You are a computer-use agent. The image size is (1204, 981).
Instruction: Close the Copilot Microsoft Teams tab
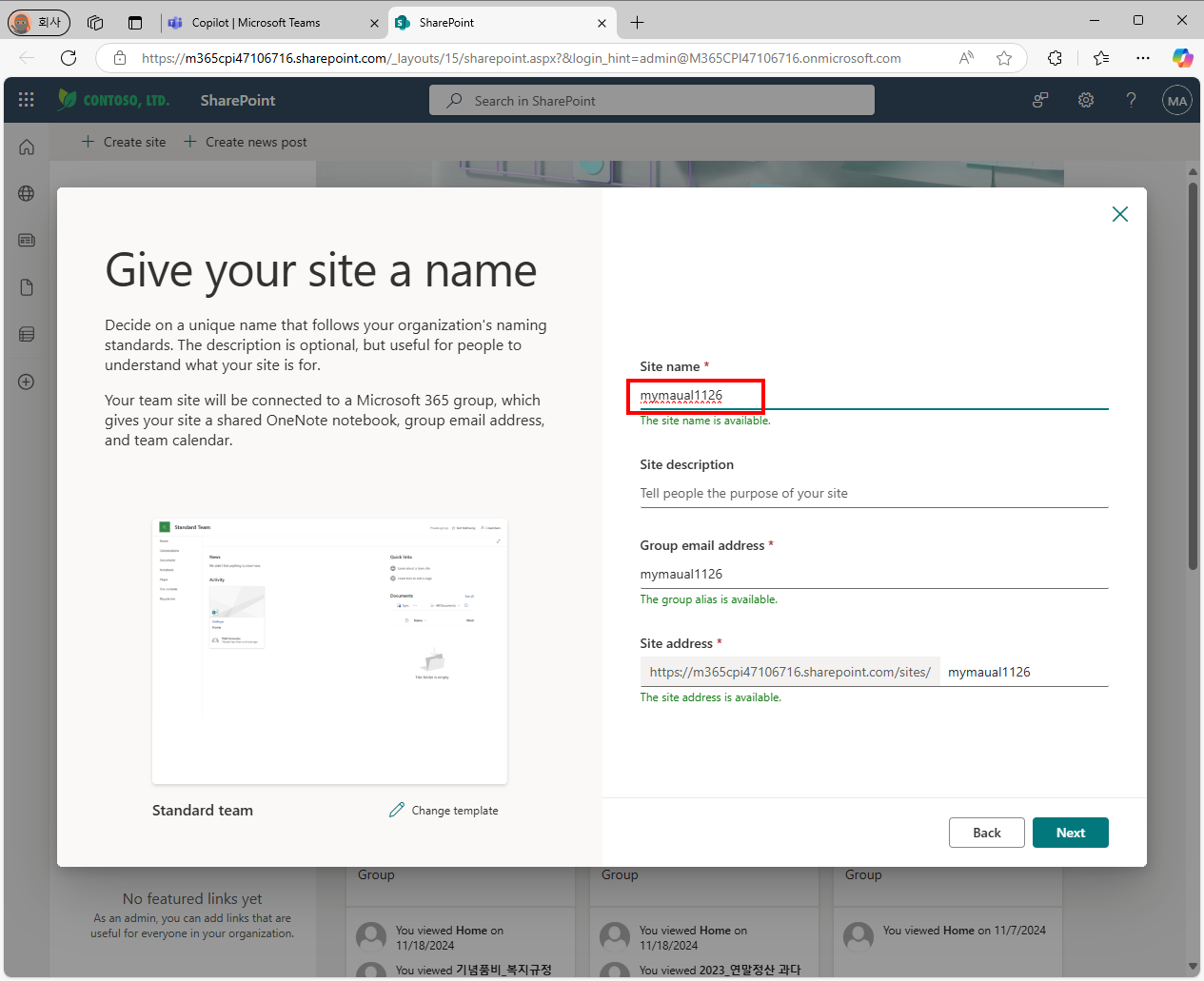tap(374, 23)
